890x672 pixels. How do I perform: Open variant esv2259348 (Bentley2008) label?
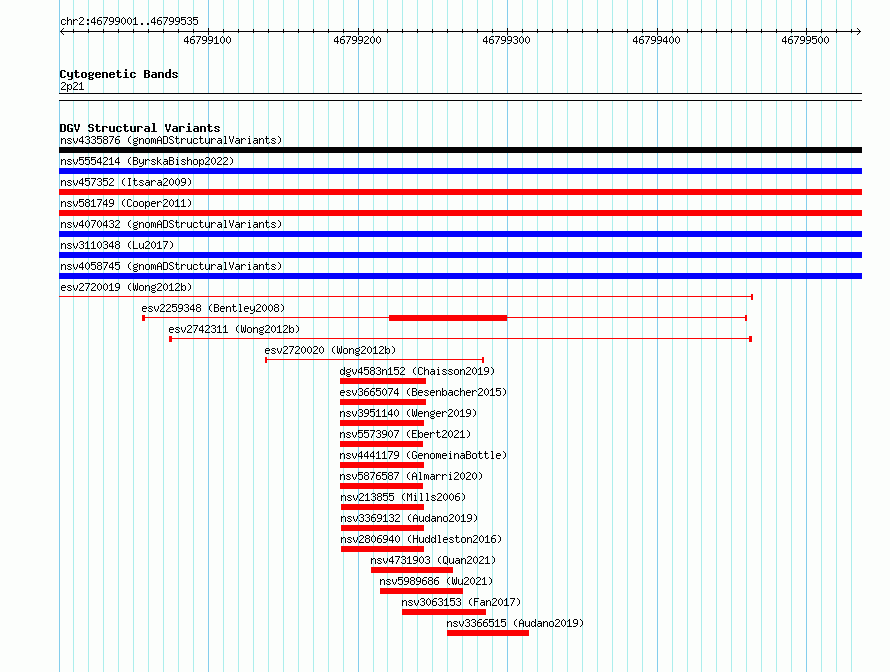[x=213, y=308]
